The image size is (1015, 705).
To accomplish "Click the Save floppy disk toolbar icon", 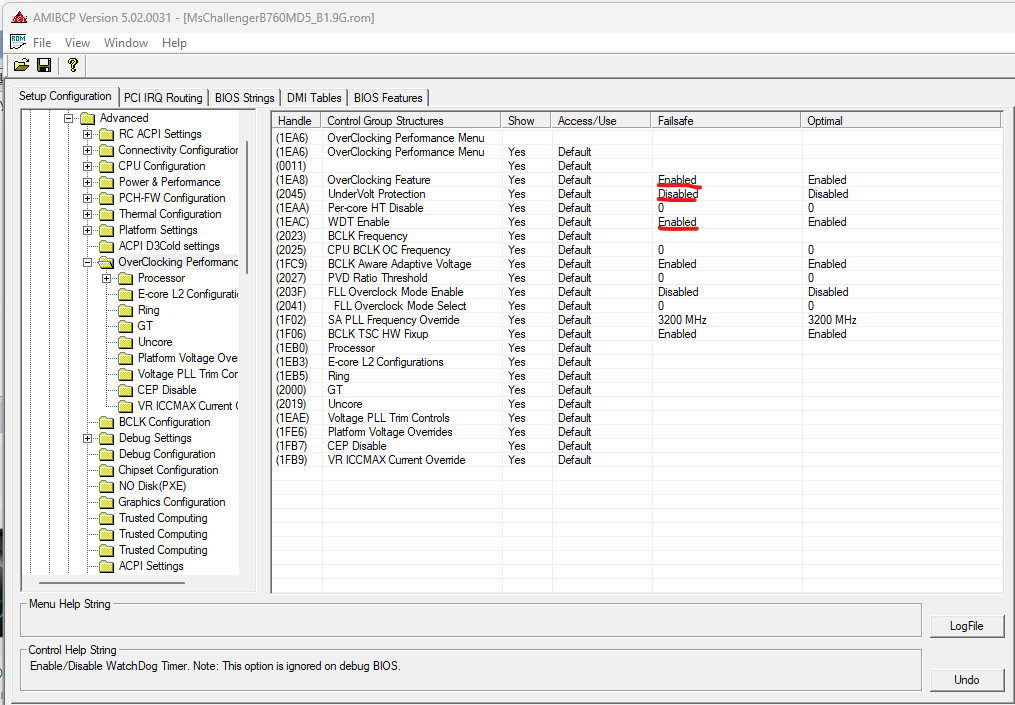I will [x=44, y=65].
